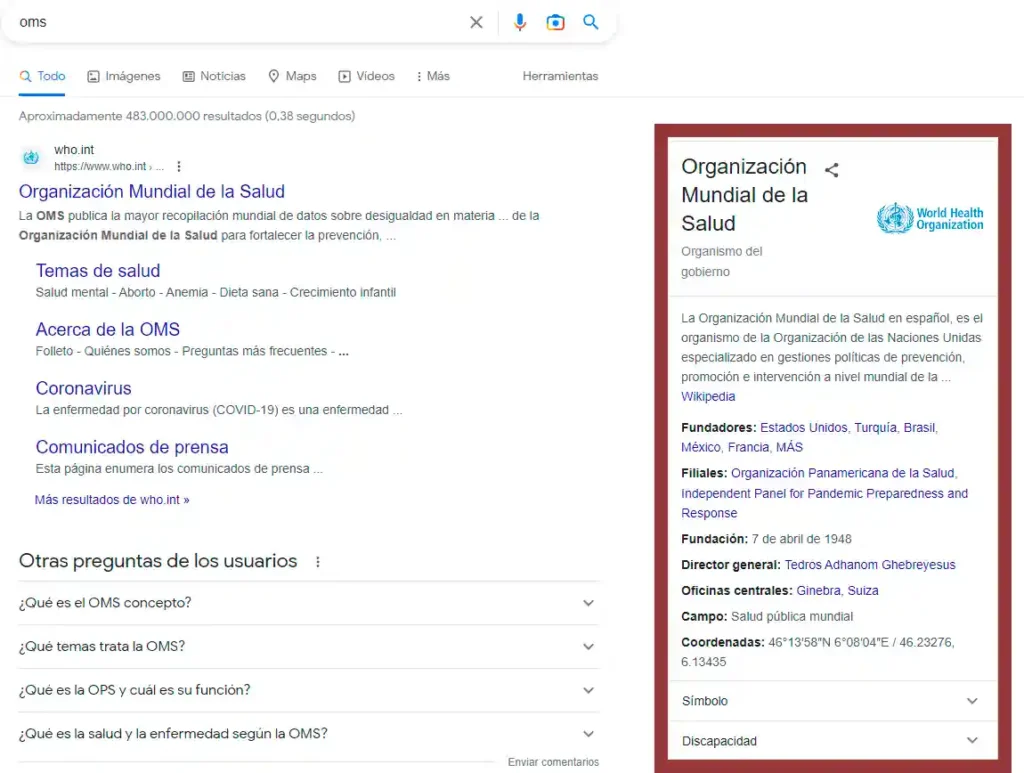Share the knowledge panel using the share icon
Image resolution: width=1024 pixels, height=773 pixels.
pyautogui.click(x=831, y=170)
